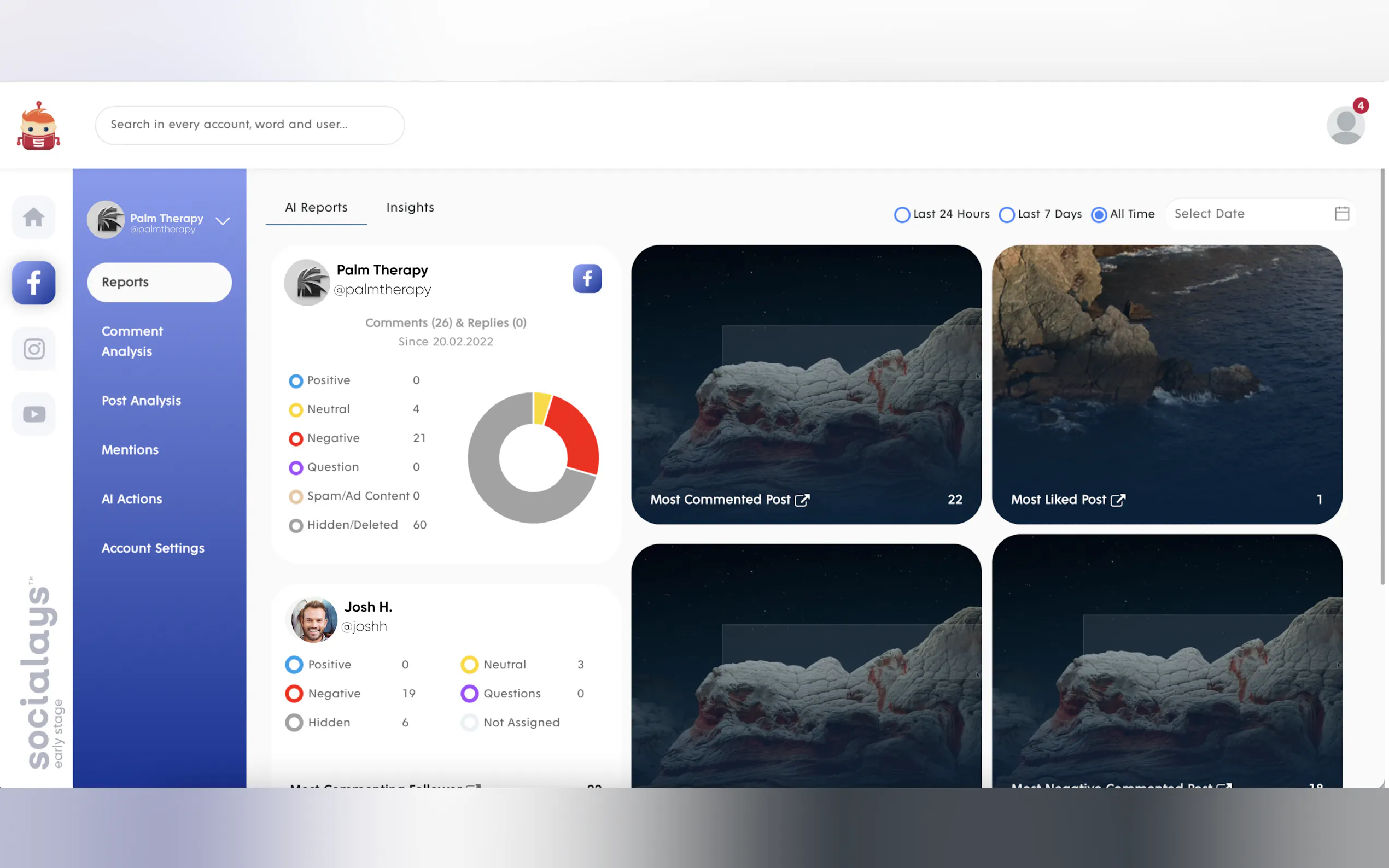
Task: Select Last 24 Hours radio button
Action: [x=902, y=215]
